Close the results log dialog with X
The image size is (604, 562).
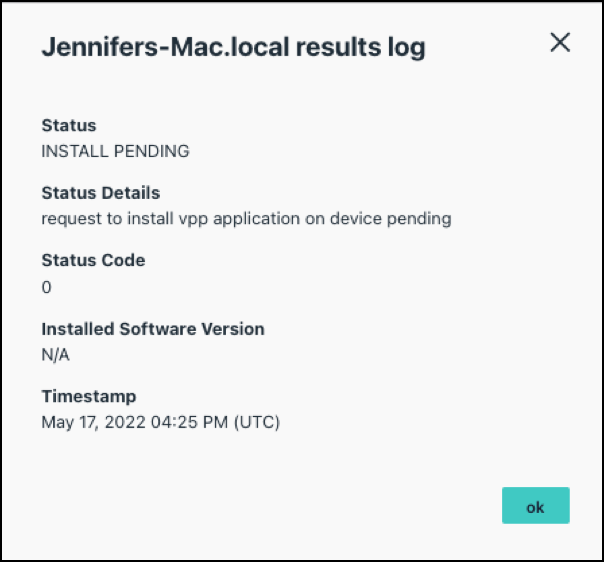(560, 42)
